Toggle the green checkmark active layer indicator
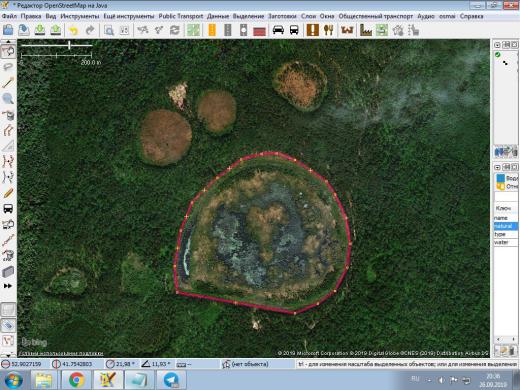Image resolution: width=520 pixels, height=390 pixels. pyautogui.click(x=498, y=55)
